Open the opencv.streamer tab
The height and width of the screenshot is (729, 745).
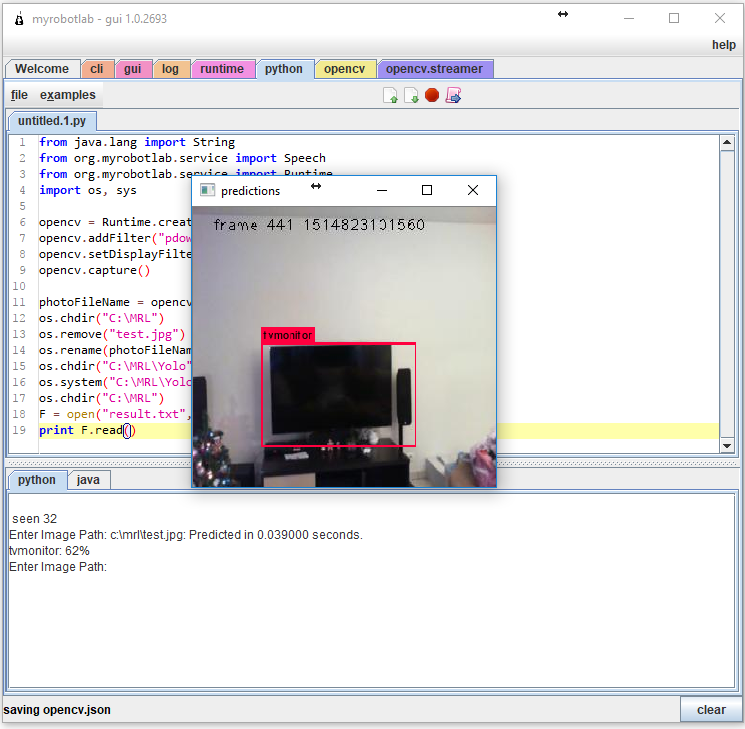(x=434, y=69)
